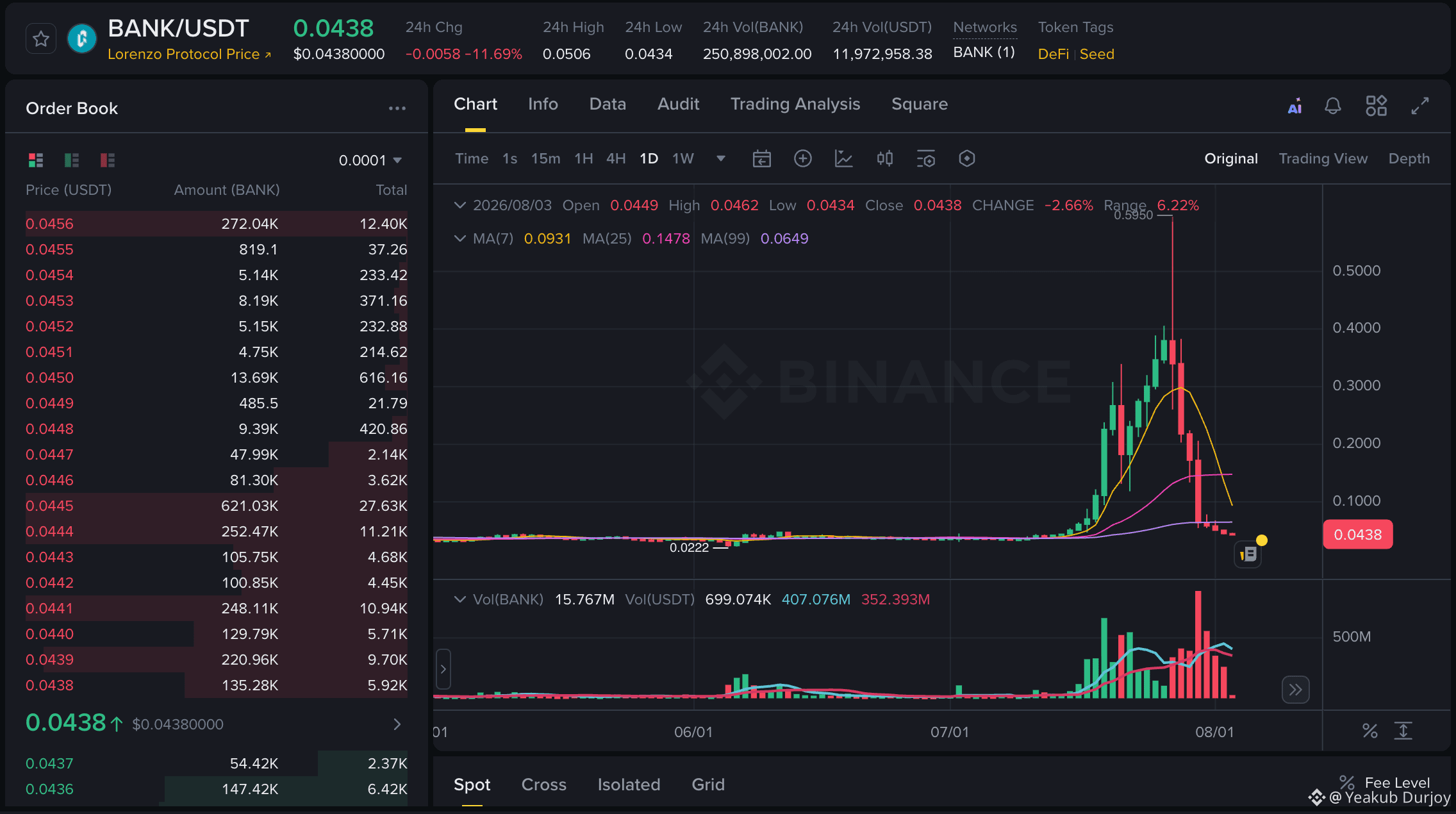Select Original chart view

click(1231, 158)
